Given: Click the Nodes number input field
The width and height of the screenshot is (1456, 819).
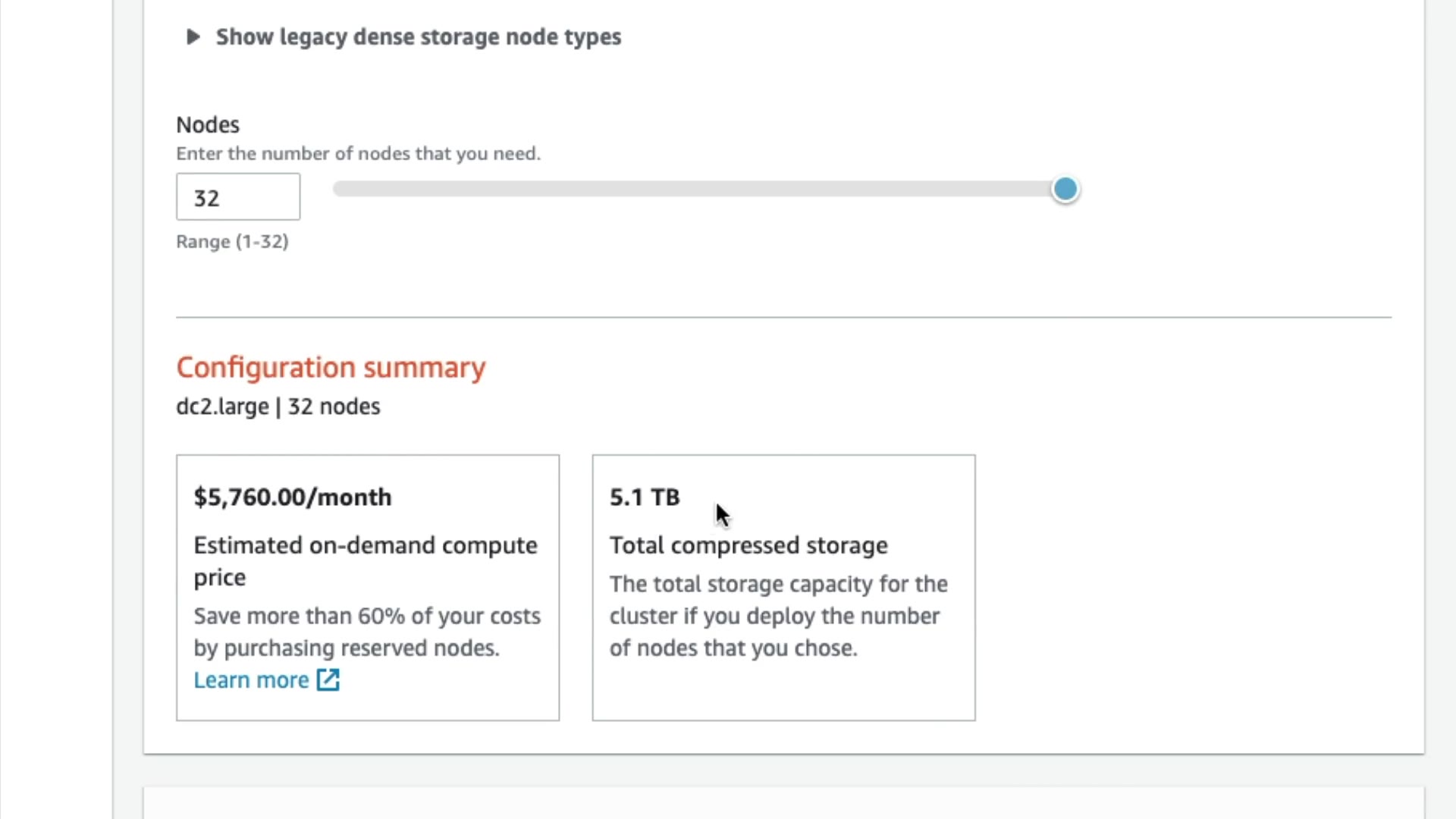Looking at the screenshot, I should (x=238, y=197).
